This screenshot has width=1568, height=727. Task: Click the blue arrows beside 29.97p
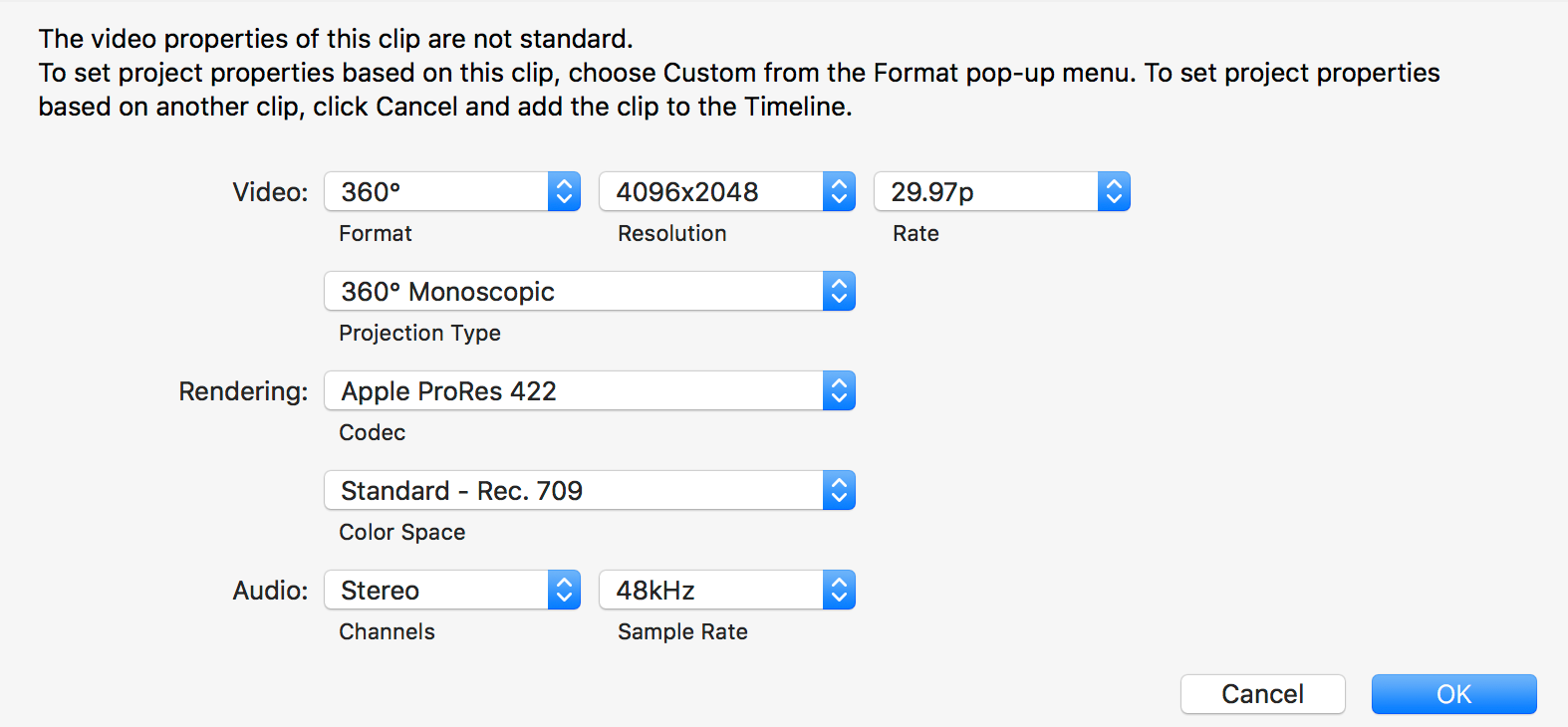tap(1114, 191)
